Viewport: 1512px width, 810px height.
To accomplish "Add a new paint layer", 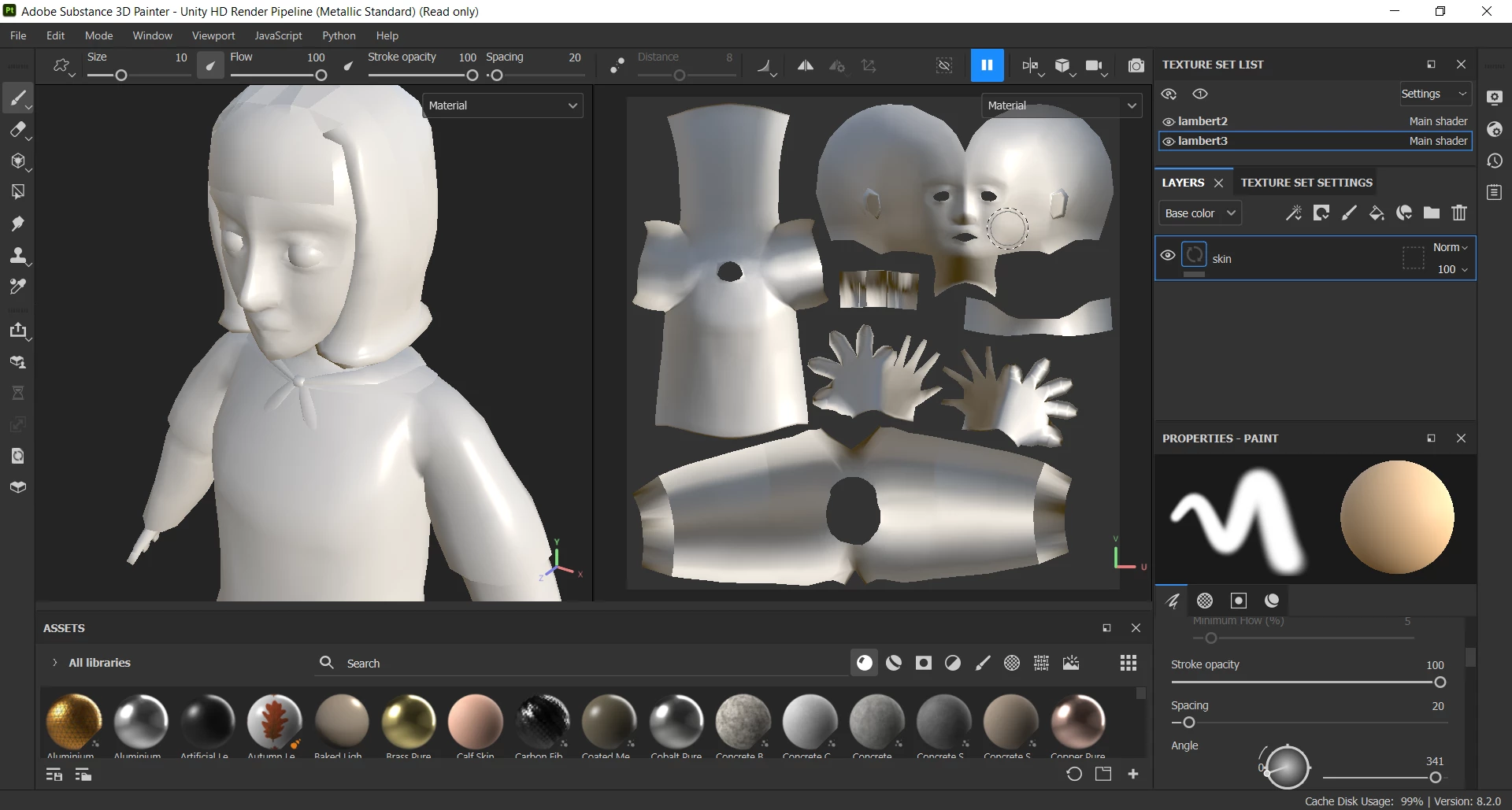I will point(1348,213).
